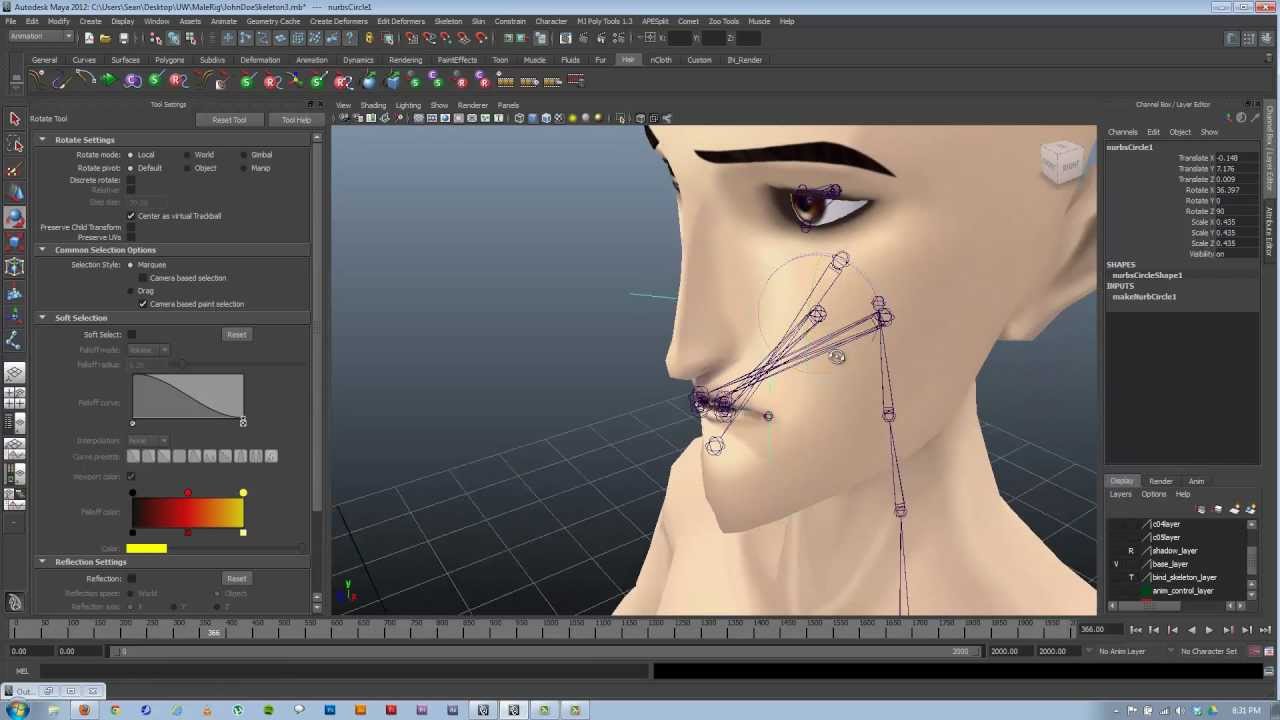Open the Layers menu in layer editor
Screen dimensions: 1280x720
1120,494
